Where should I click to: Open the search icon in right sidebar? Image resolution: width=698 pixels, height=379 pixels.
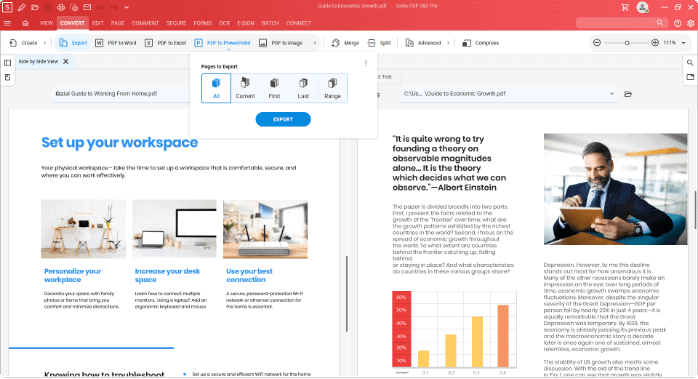point(690,63)
